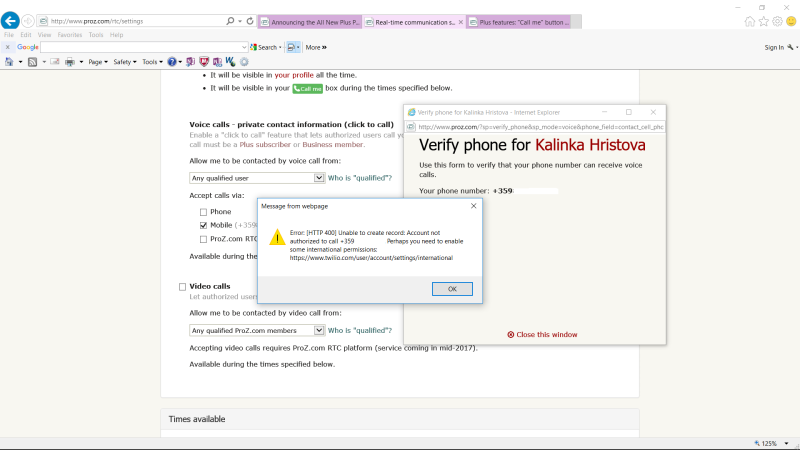Close the Real-time communication tab with X
Image resolution: width=800 pixels, height=450 pixels.
461,22
